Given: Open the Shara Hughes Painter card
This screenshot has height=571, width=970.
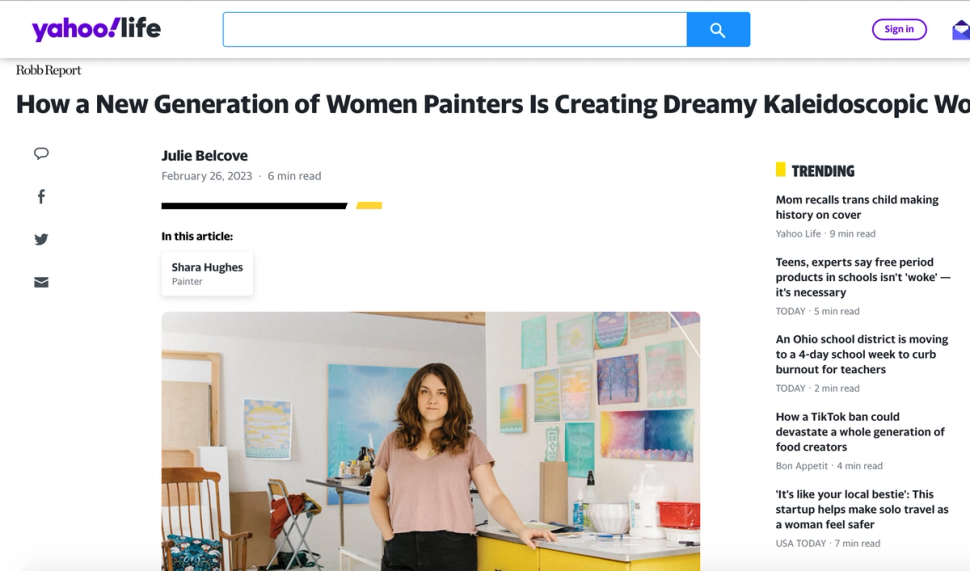Looking at the screenshot, I should click(207, 273).
